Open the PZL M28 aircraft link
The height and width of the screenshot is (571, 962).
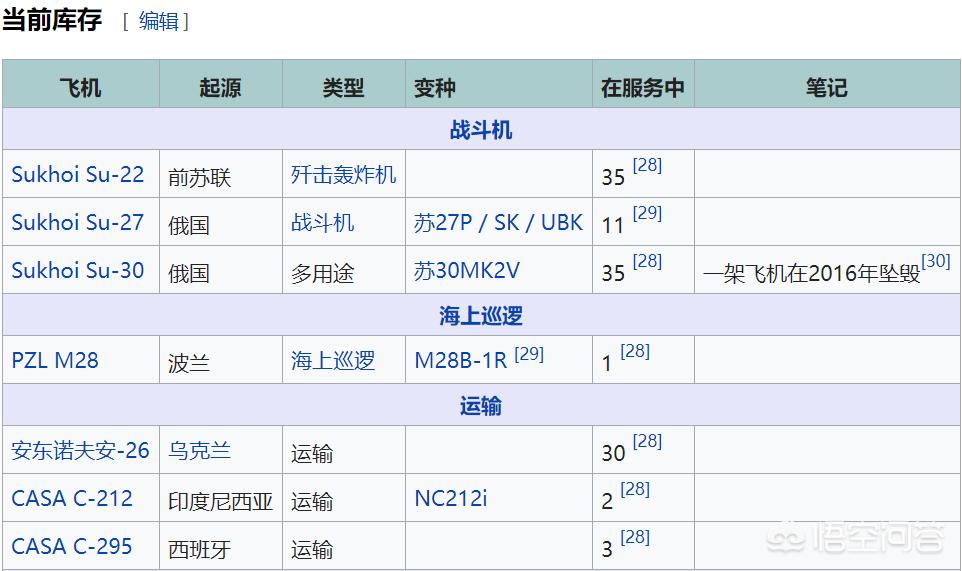pos(55,360)
